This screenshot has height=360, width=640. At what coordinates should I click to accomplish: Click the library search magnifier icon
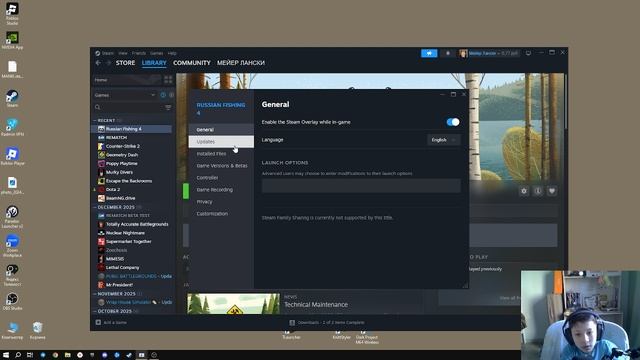click(98, 107)
